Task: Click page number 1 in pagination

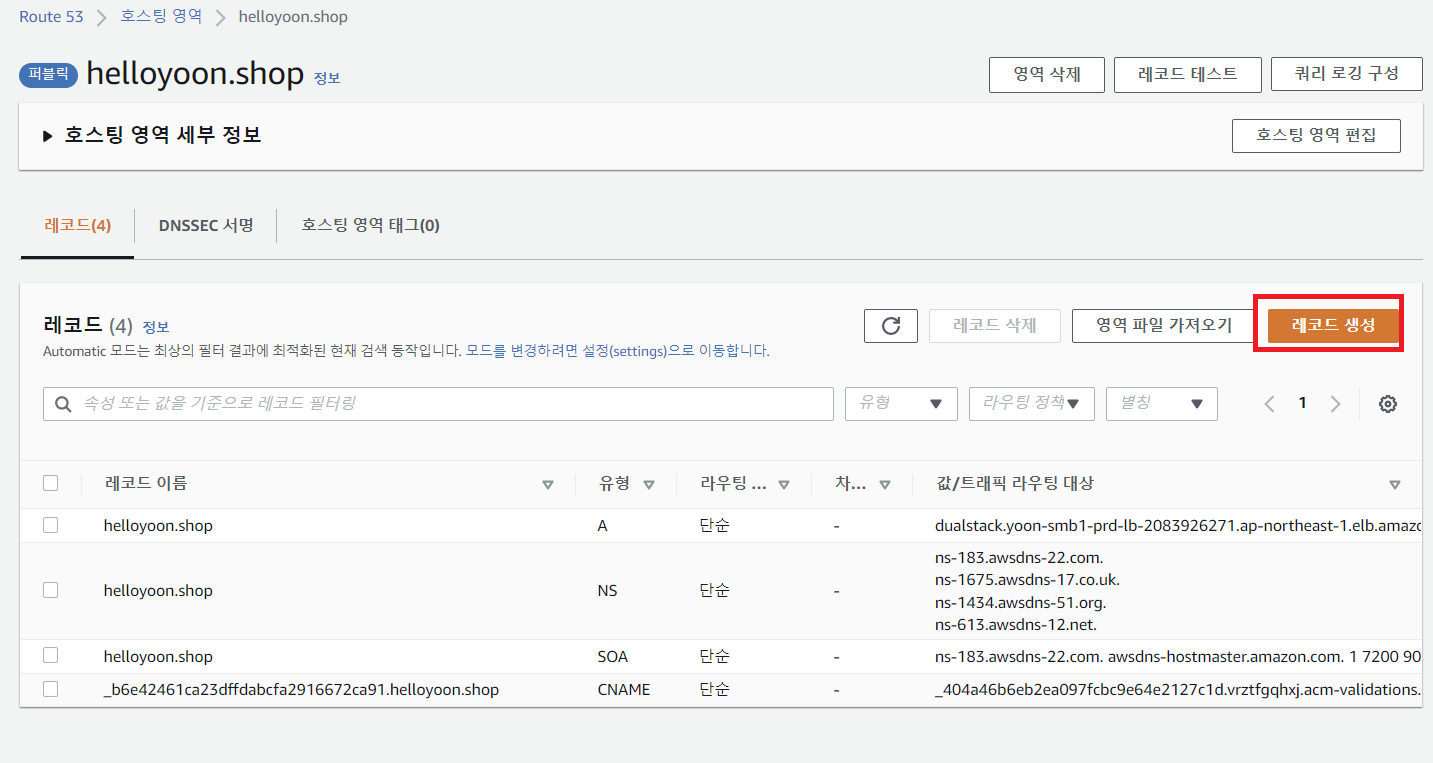Action: pos(1302,403)
